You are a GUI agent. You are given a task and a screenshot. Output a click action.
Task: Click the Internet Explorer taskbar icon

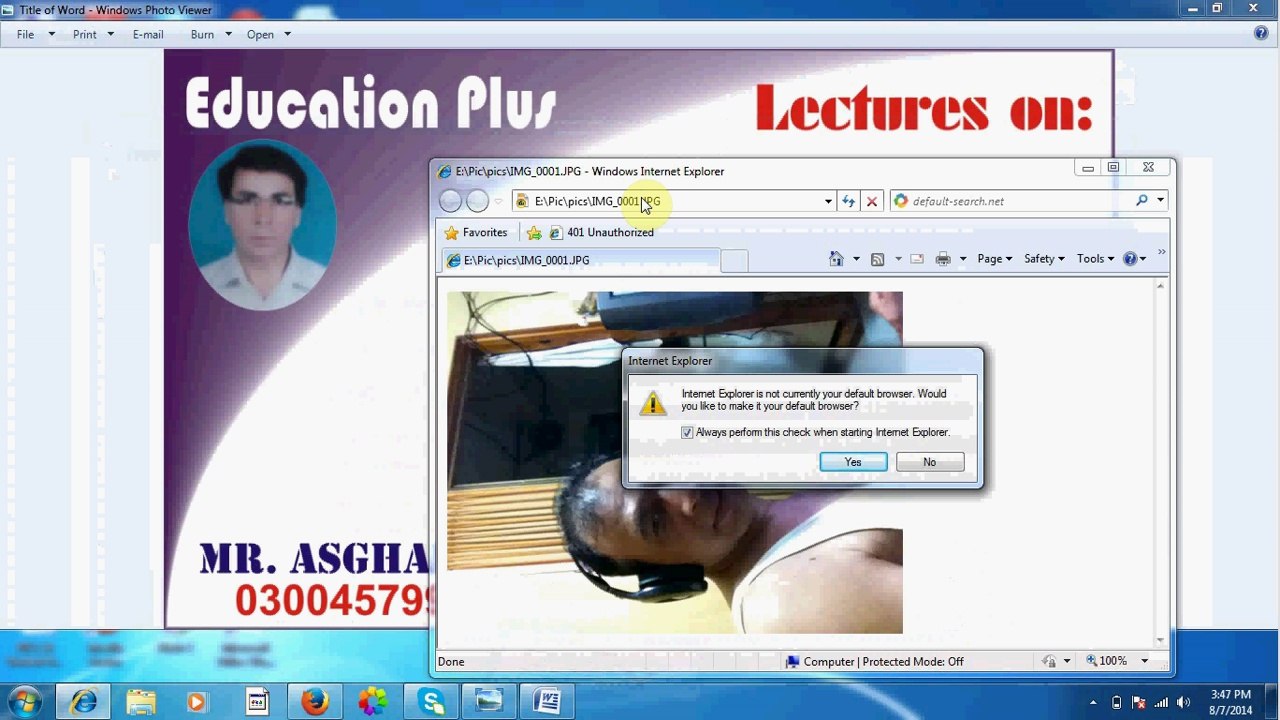84,702
